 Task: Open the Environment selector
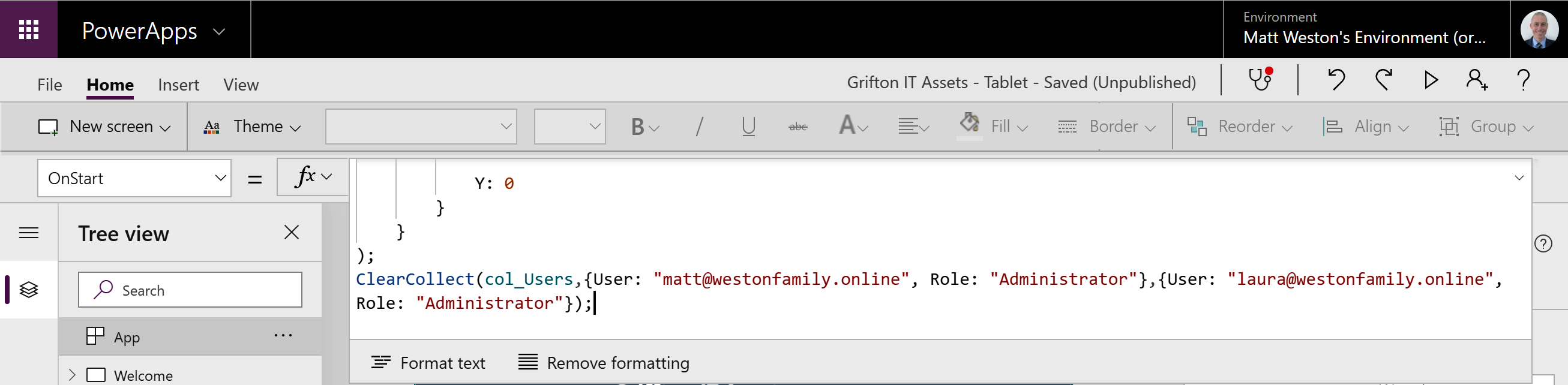[x=1366, y=29]
